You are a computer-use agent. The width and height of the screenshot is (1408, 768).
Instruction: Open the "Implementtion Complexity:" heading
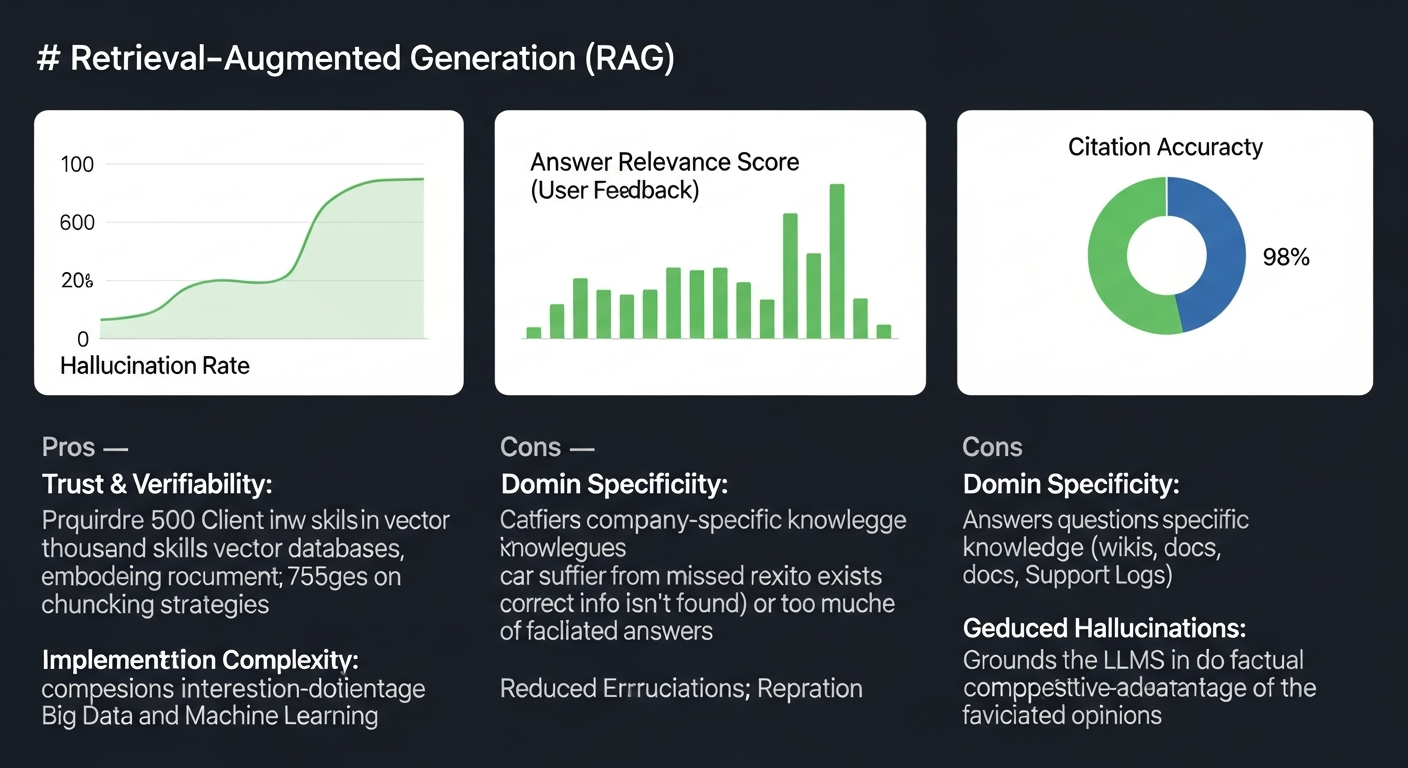[x=200, y=660]
